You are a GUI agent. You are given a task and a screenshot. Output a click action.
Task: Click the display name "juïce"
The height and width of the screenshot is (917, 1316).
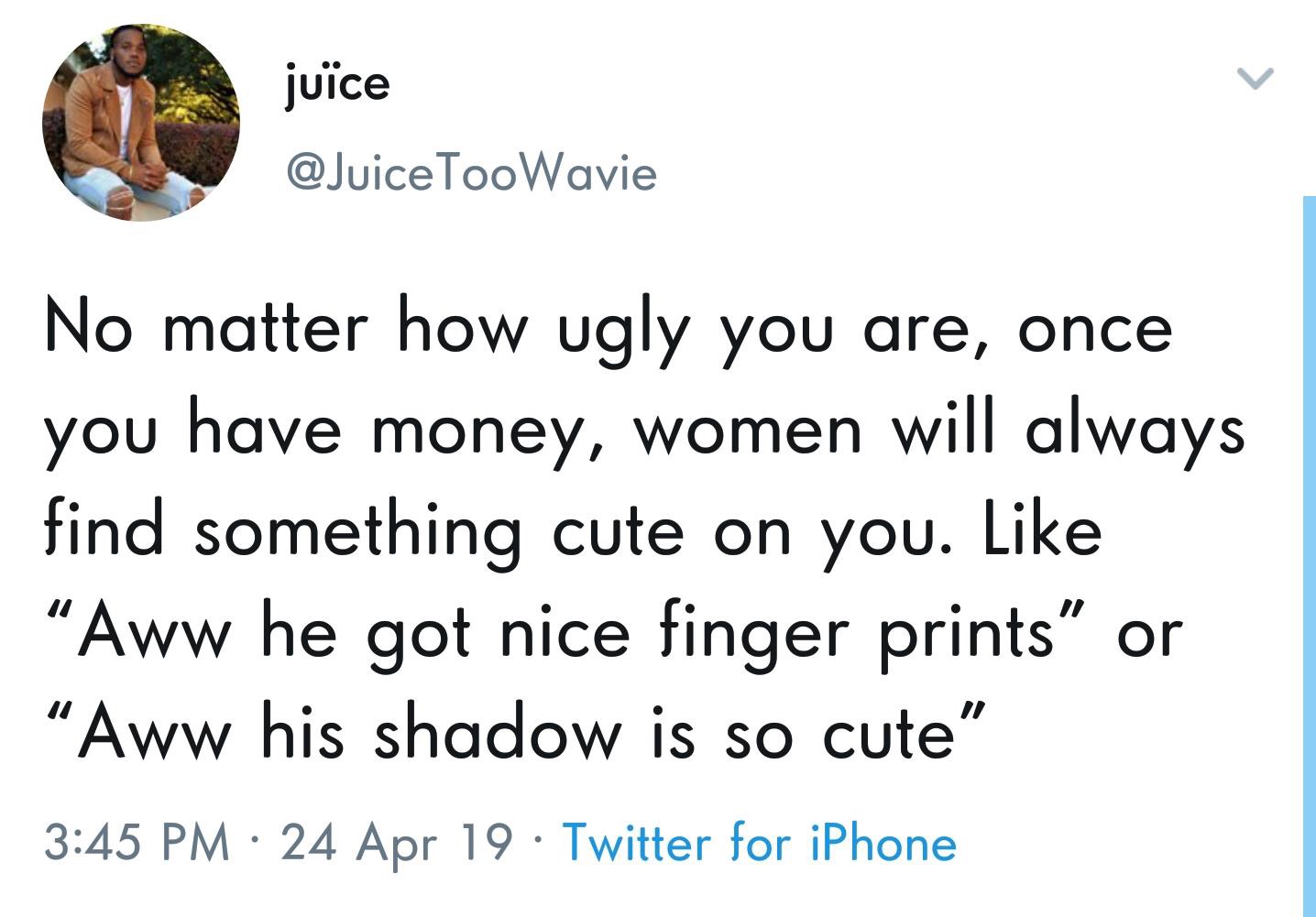(337, 84)
